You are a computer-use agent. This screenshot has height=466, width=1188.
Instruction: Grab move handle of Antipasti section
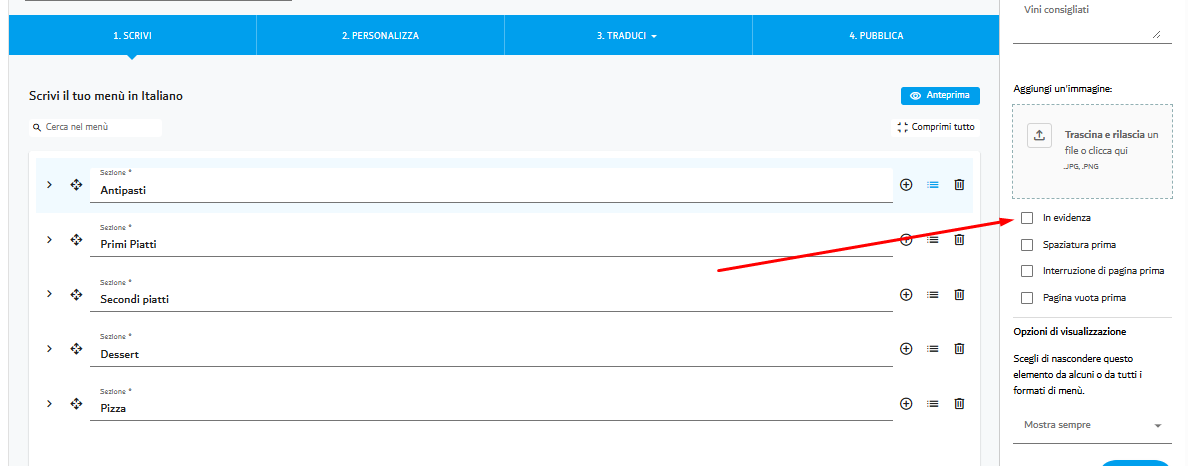tap(76, 185)
